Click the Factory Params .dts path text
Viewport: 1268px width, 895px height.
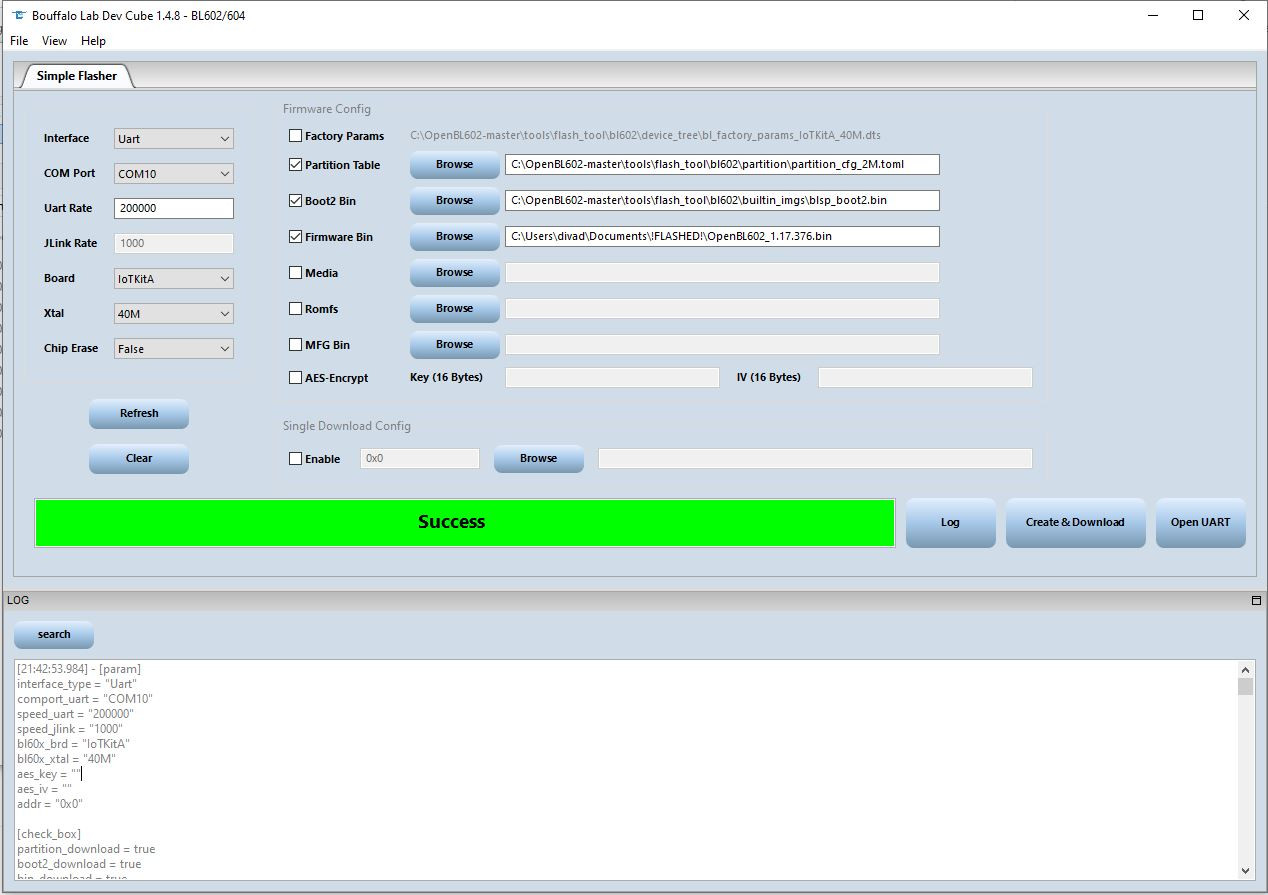tap(645, 135)
